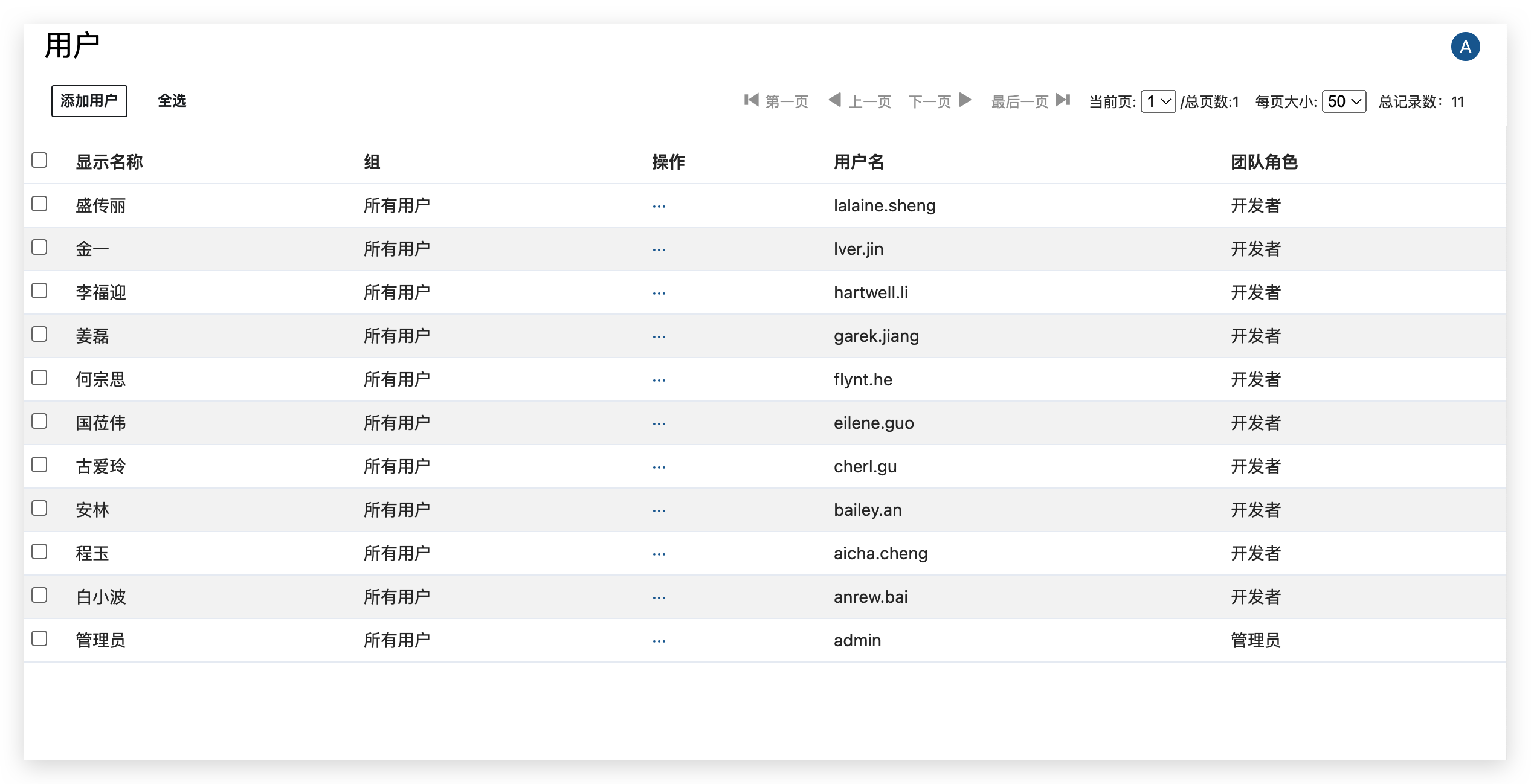The image size is (1531, 784).
Task: Click display name 白小波
Action: (101, 597)
